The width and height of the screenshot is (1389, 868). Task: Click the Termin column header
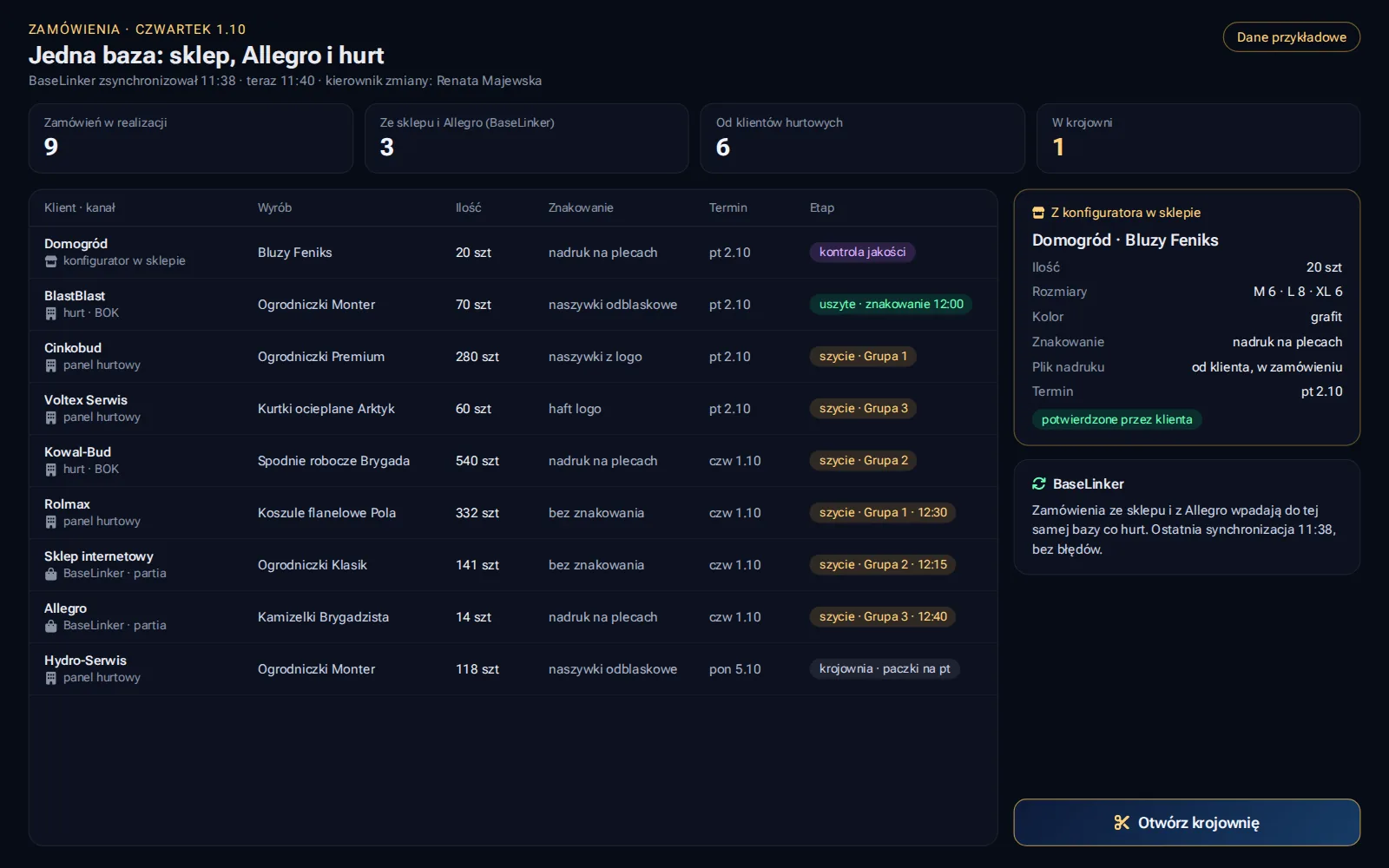pyautogui.click(x=728, y=207)
